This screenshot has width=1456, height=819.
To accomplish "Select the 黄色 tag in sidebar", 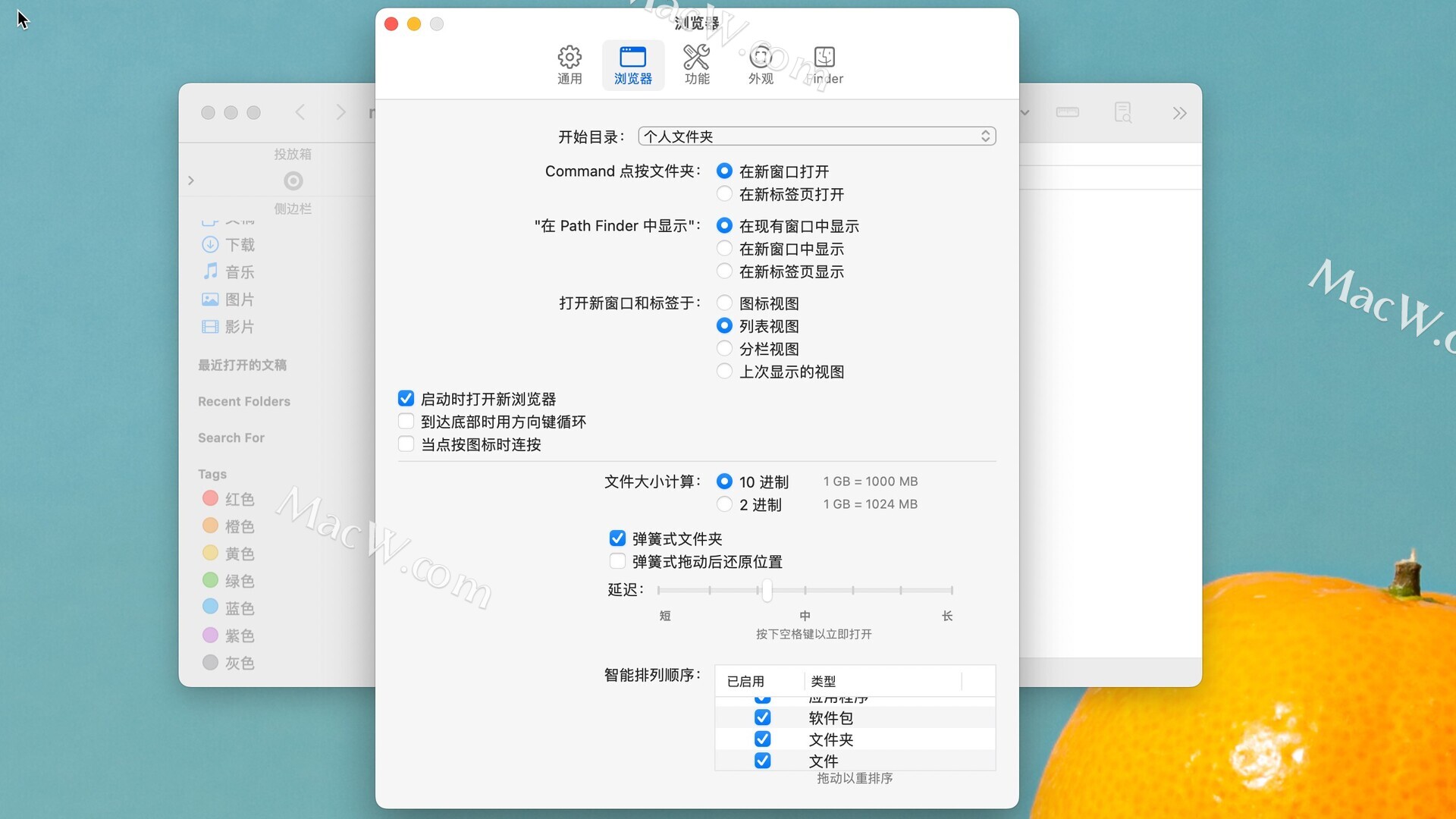I will (227, 554).
